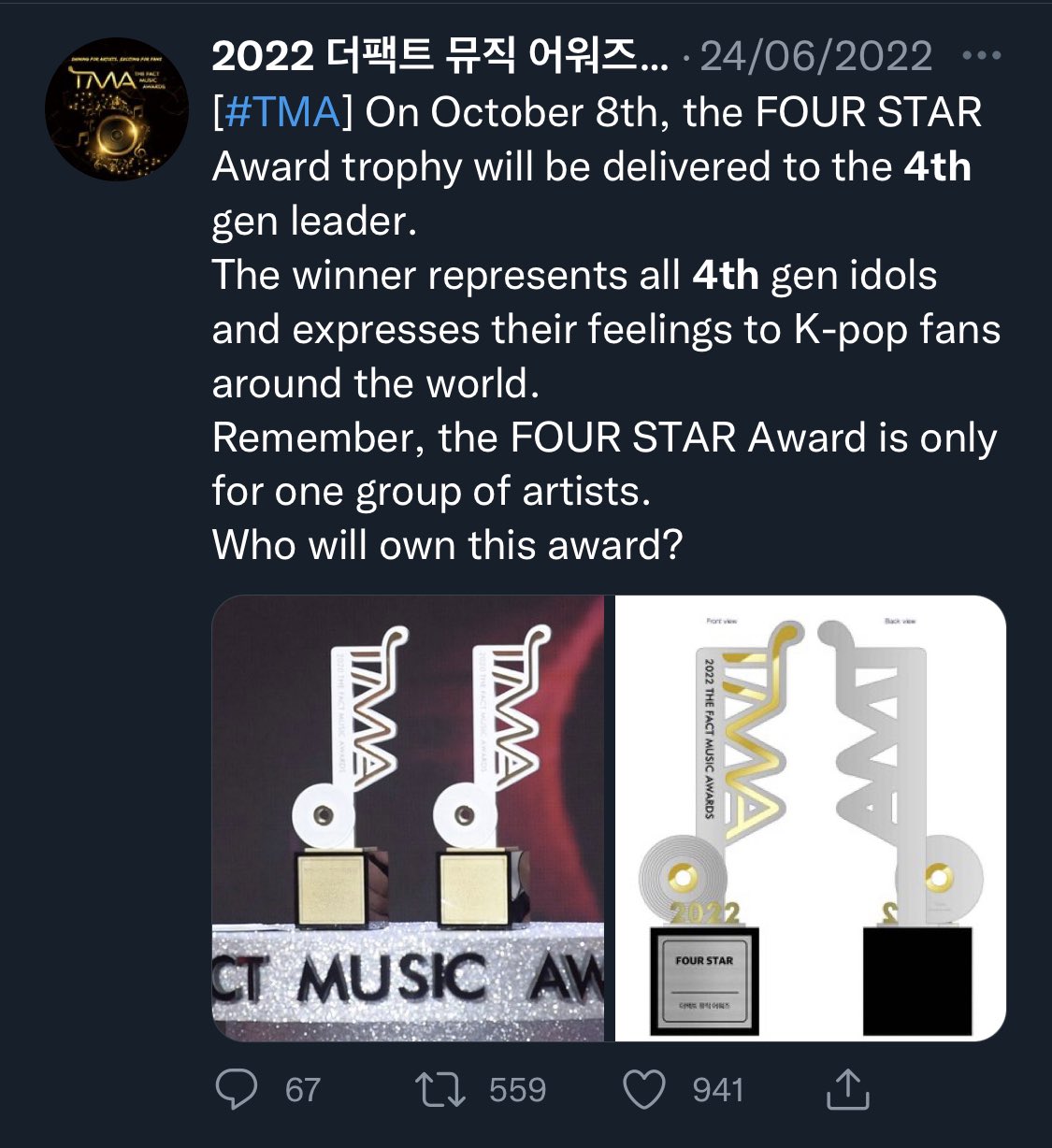Image resolution: width=1052 pixels, height=1148 pixels.
Task: View the tweet date 24/06/2022
Action: [x=815, y=56]
